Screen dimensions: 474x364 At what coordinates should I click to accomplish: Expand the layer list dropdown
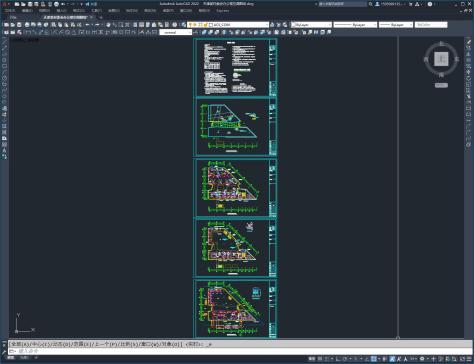[x=266, y=25]
